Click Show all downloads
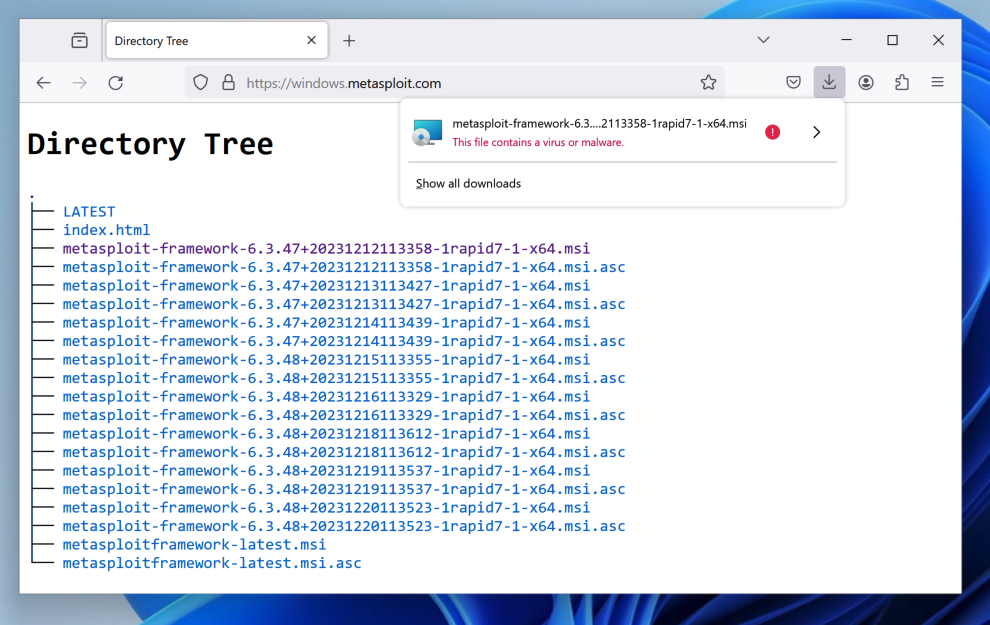990x625 pixels. pyautogui.click(x=468, y=184)
